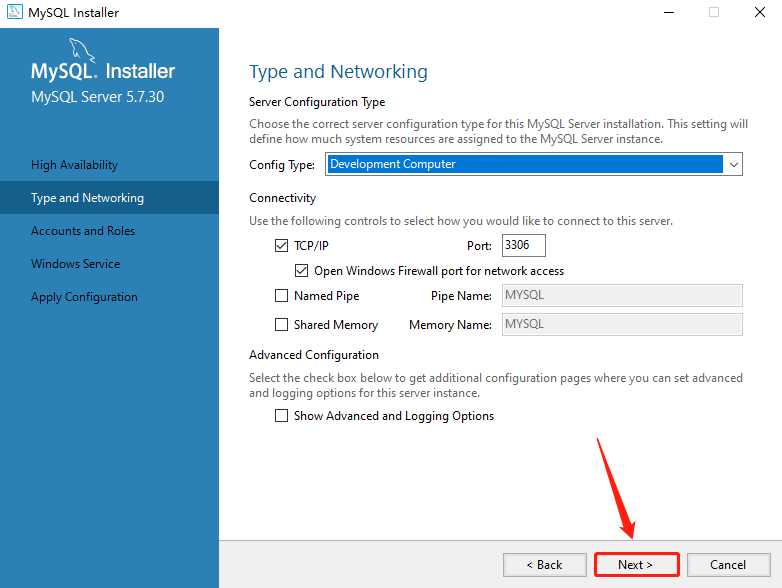This screenshot has height=588, width=782.
Task: Click the MySQL dolphin logo
Action: click(x=81, y=50)
